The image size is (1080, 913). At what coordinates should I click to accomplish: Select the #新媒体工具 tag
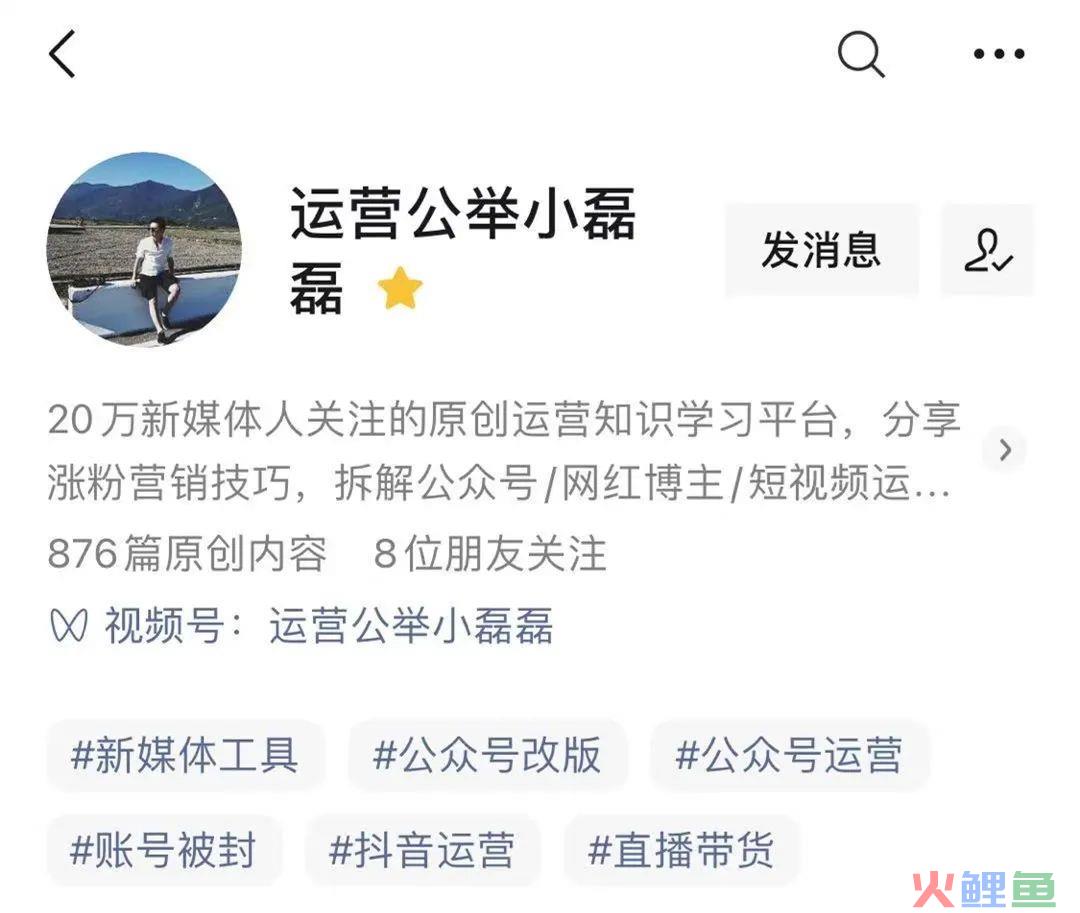185,755
